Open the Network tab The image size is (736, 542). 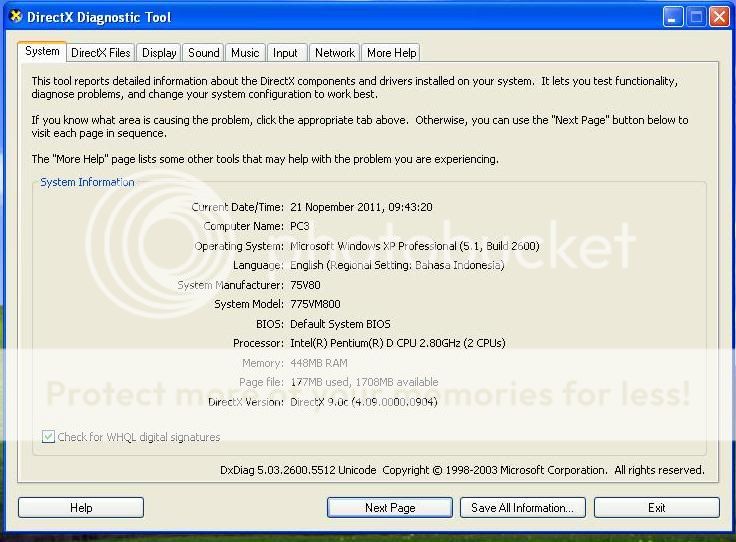[335, 53]
